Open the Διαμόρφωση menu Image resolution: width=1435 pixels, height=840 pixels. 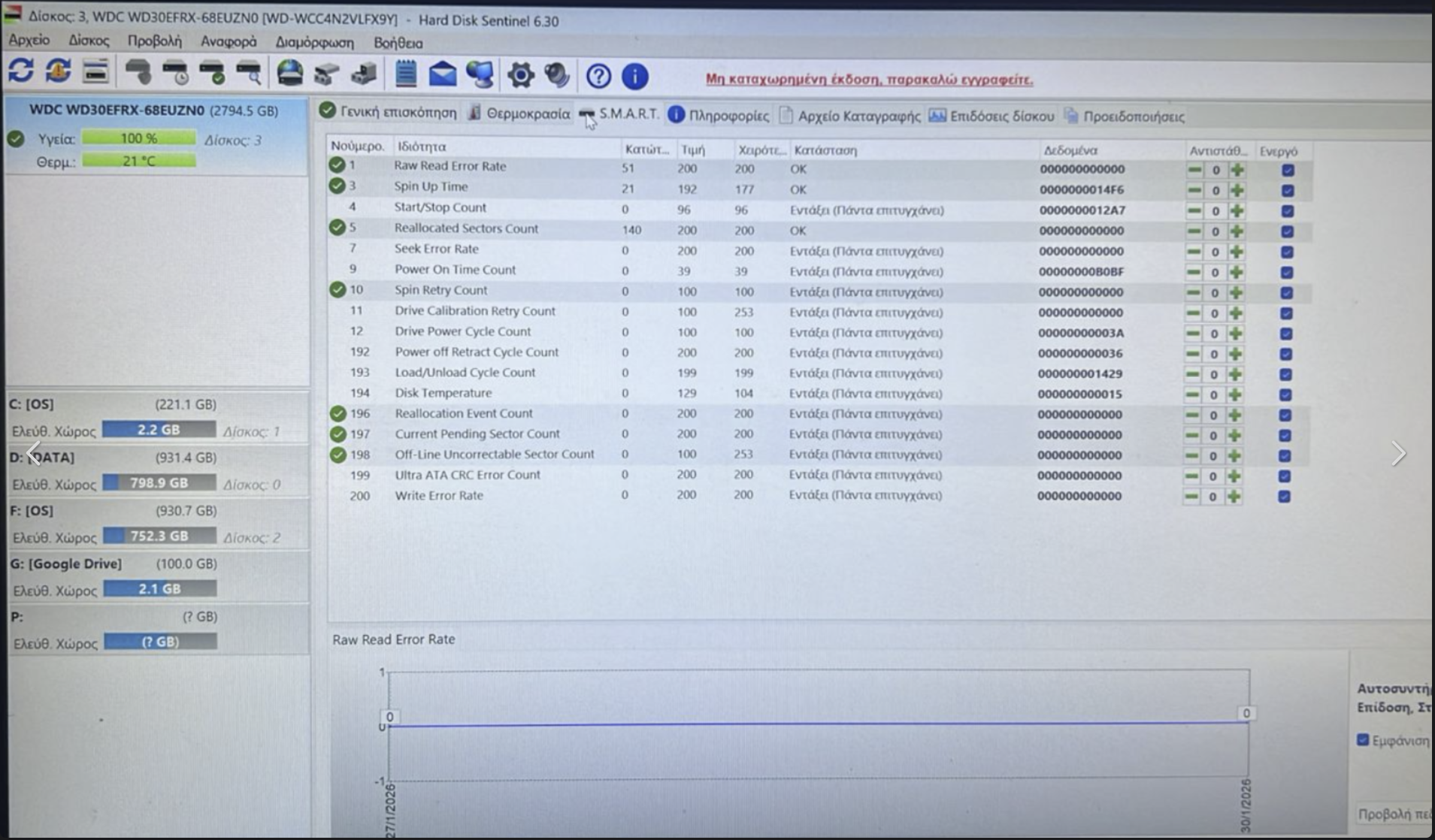pos(314,42)
